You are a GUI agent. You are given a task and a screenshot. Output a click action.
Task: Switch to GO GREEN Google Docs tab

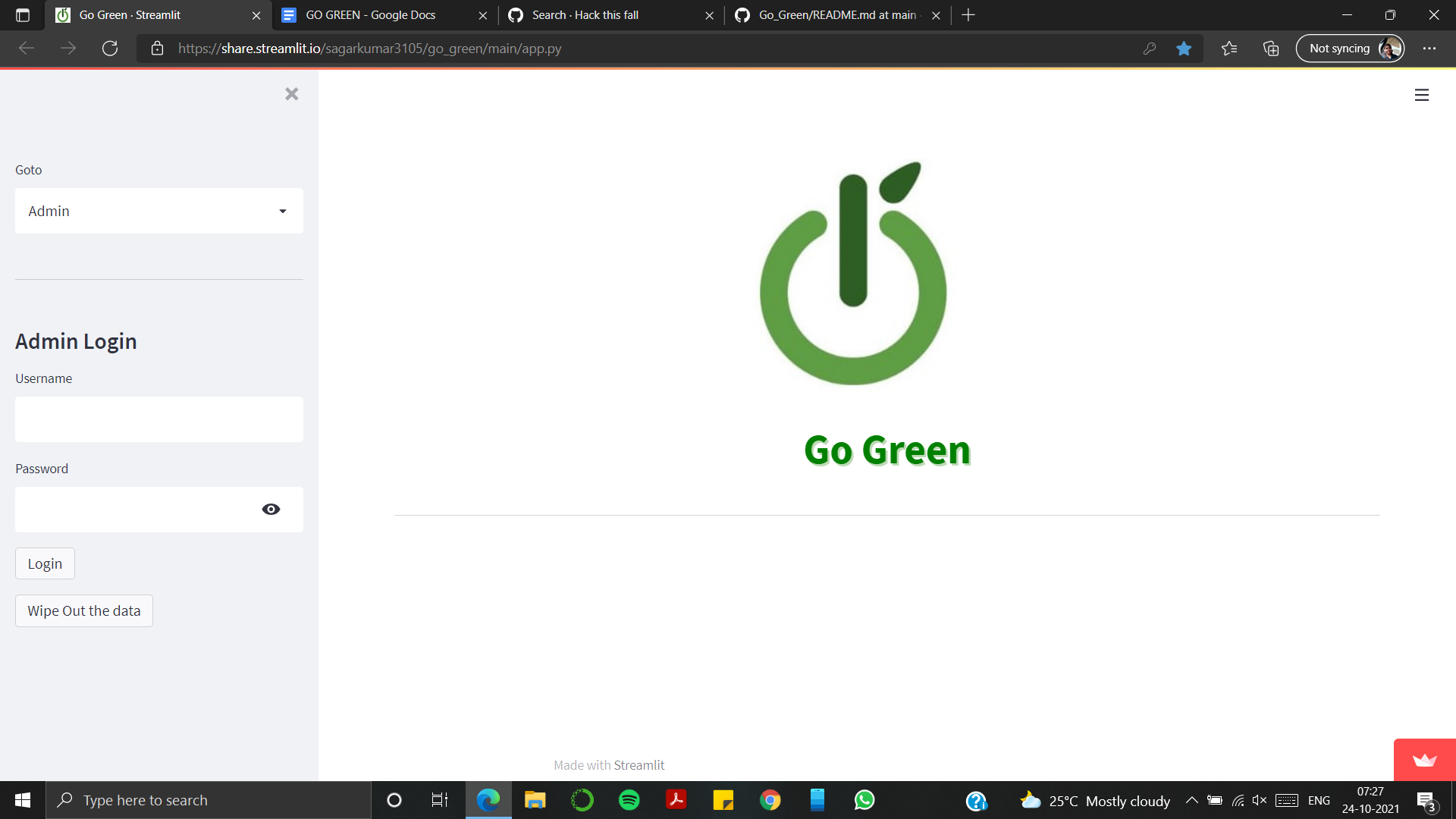click(x=370, y=15)
